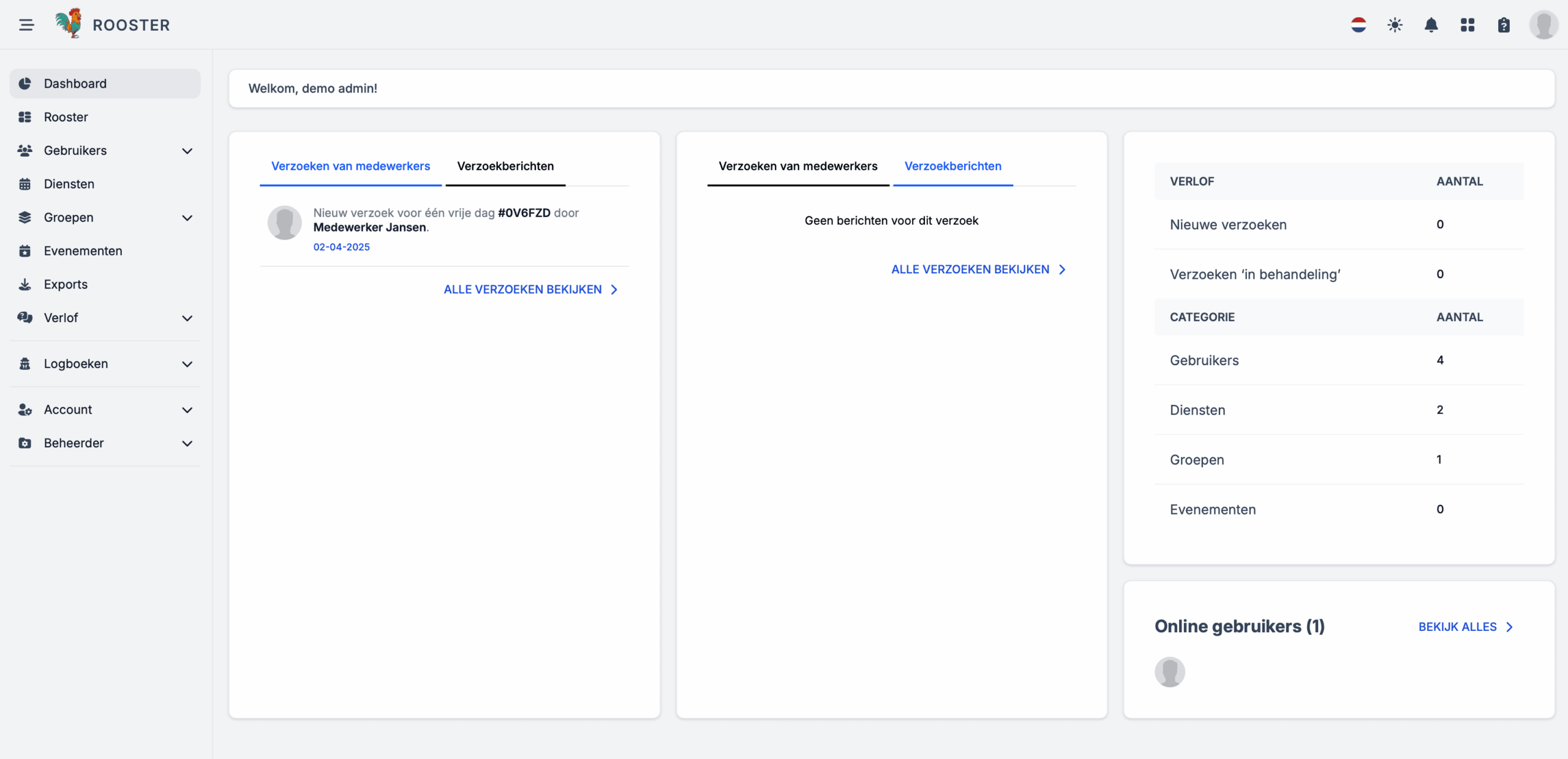1568x759 pixels.
Task: Select Verzoeken van medewerkers tab in middle card
Action: click(797, 166)
